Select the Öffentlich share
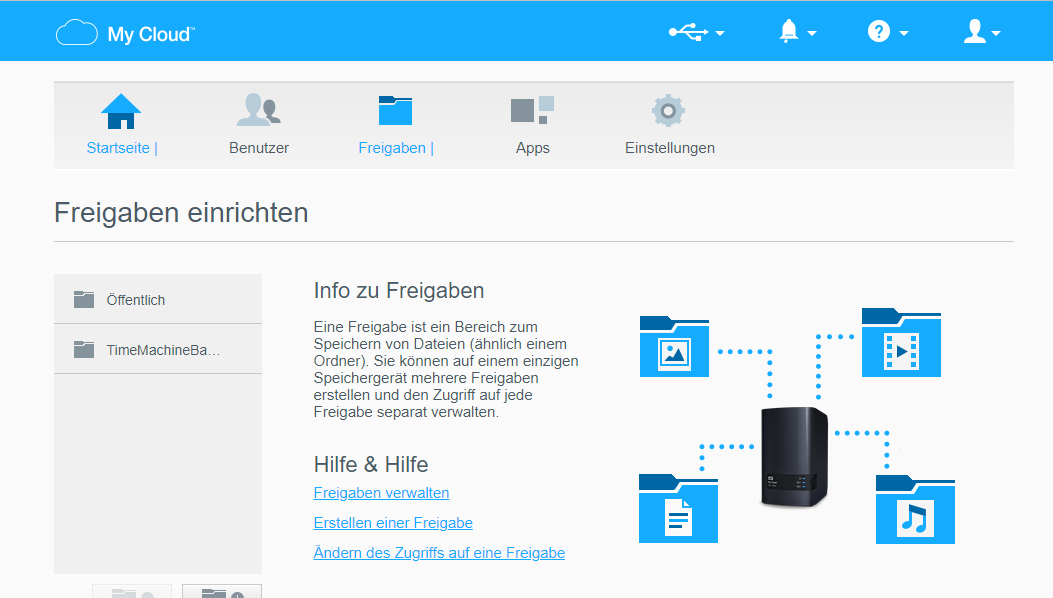Viewport: 1053px width, 598px height. (x=158, y=300)
